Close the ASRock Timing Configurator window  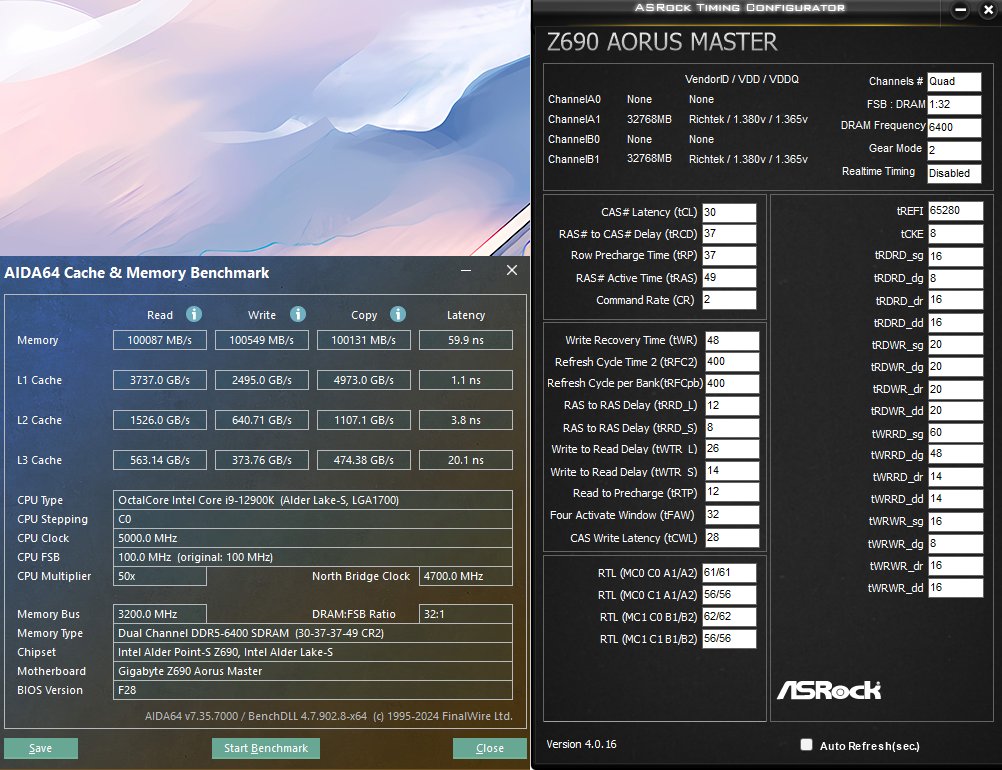(x=988, y=10)
